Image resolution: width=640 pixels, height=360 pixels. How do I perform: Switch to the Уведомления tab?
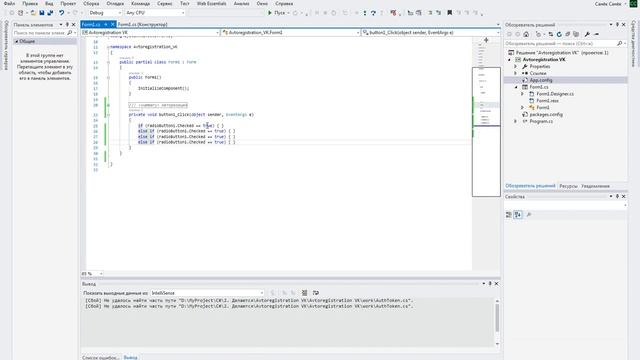tap(596, 186)
